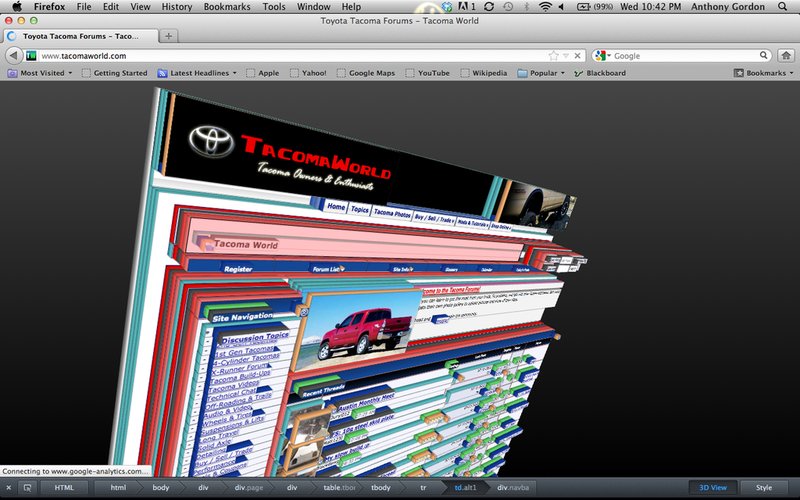This screenshot has height=500, width=800.
Task: Expand the Latest Headlines feed dropdown
Action: [x=197, y=73]
